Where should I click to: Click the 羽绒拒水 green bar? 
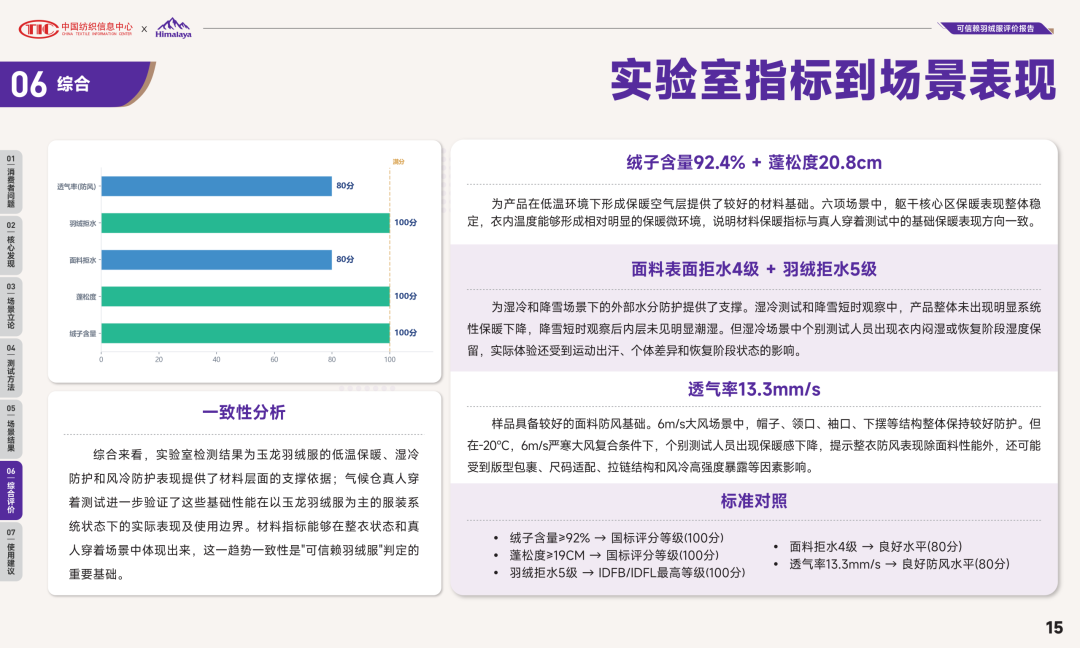tap(245, 222)
